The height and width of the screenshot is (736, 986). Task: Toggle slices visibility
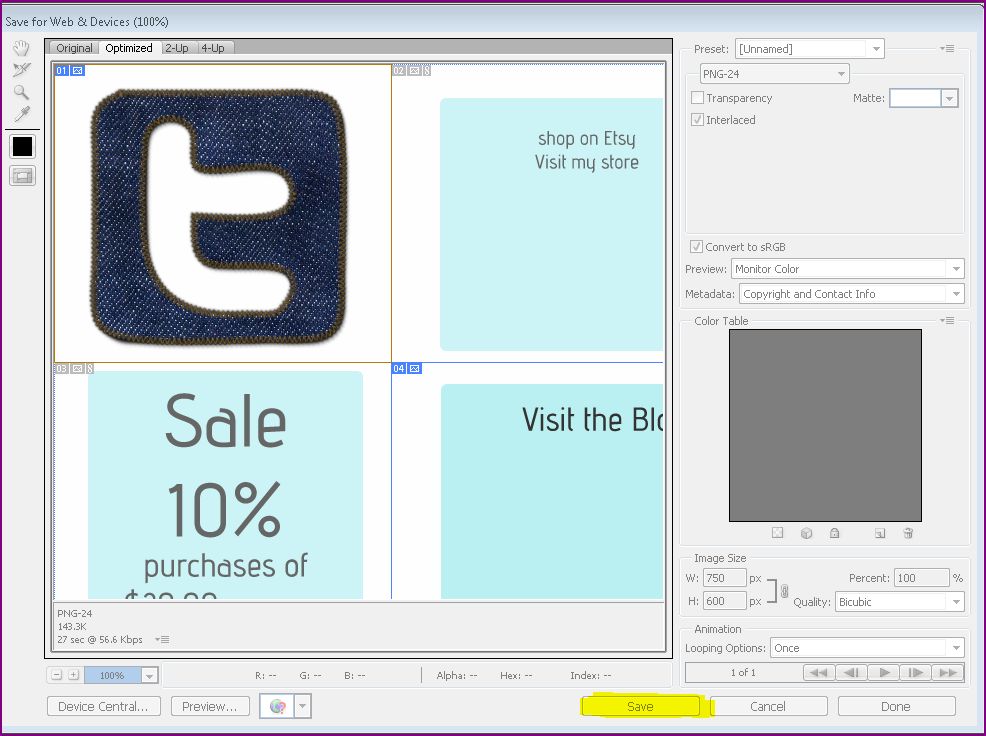(x=21, y=176)
